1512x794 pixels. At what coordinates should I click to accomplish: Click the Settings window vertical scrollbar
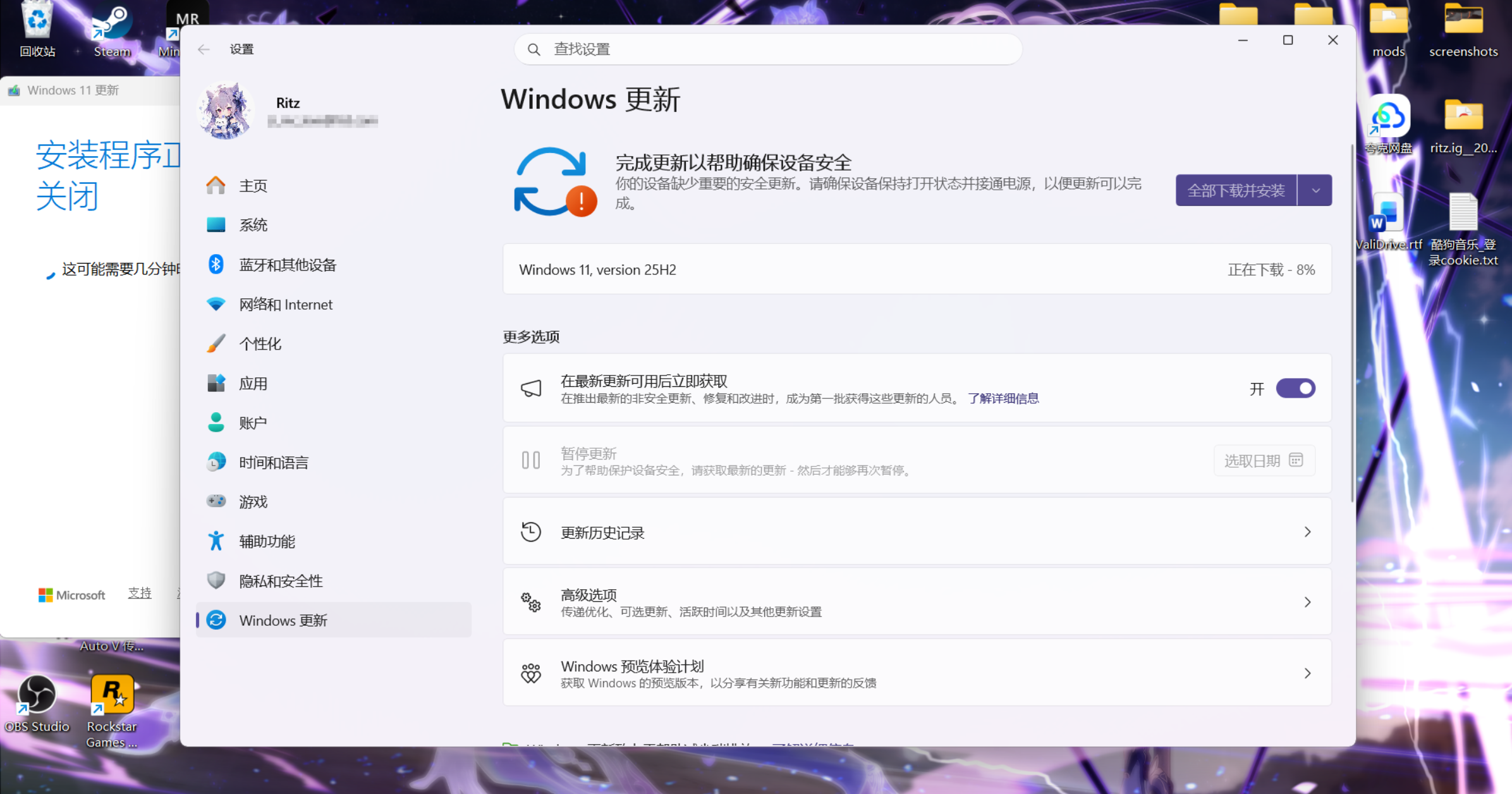1352,322
